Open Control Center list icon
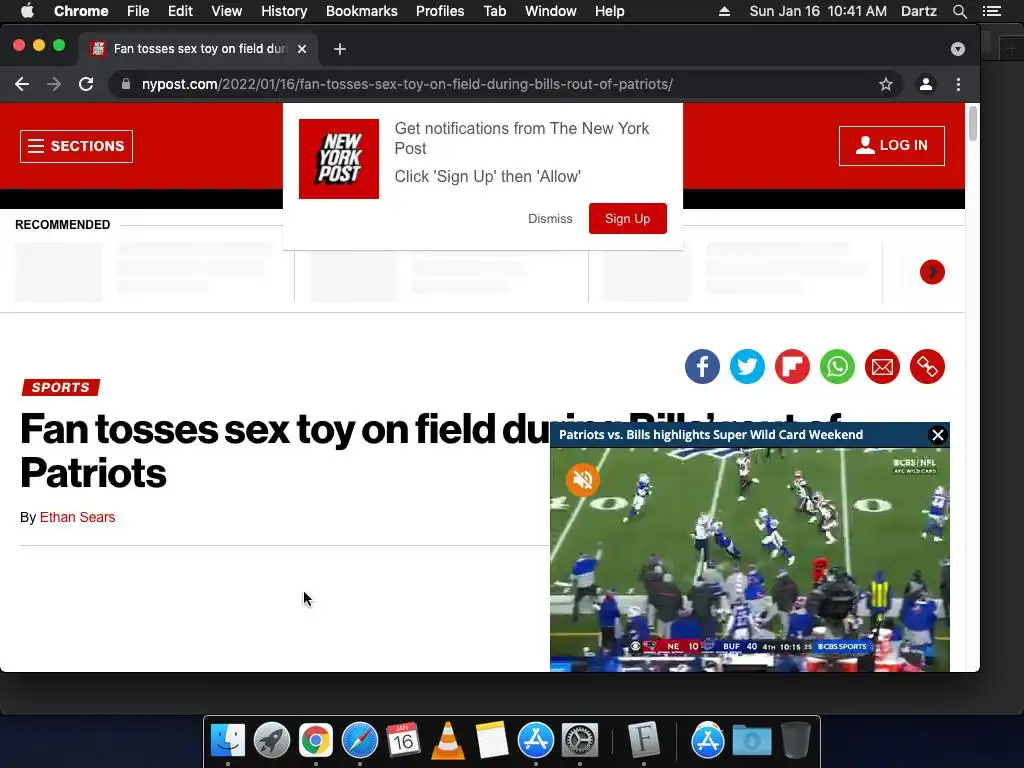The height and width of the screenshot is (768, 1024). pyautogui.click(x=991, y=11)
